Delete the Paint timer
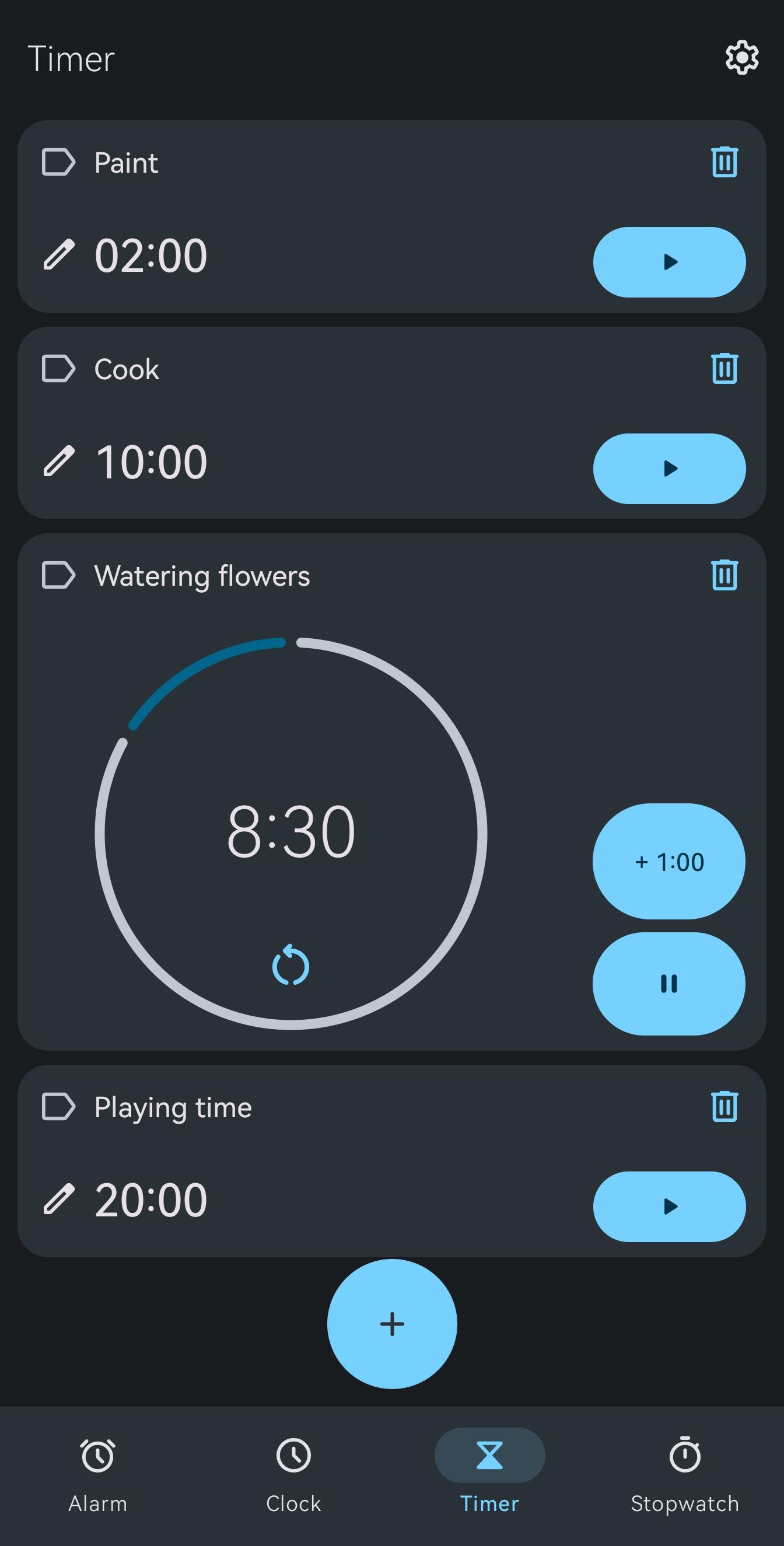 click(x=724, y=162)
